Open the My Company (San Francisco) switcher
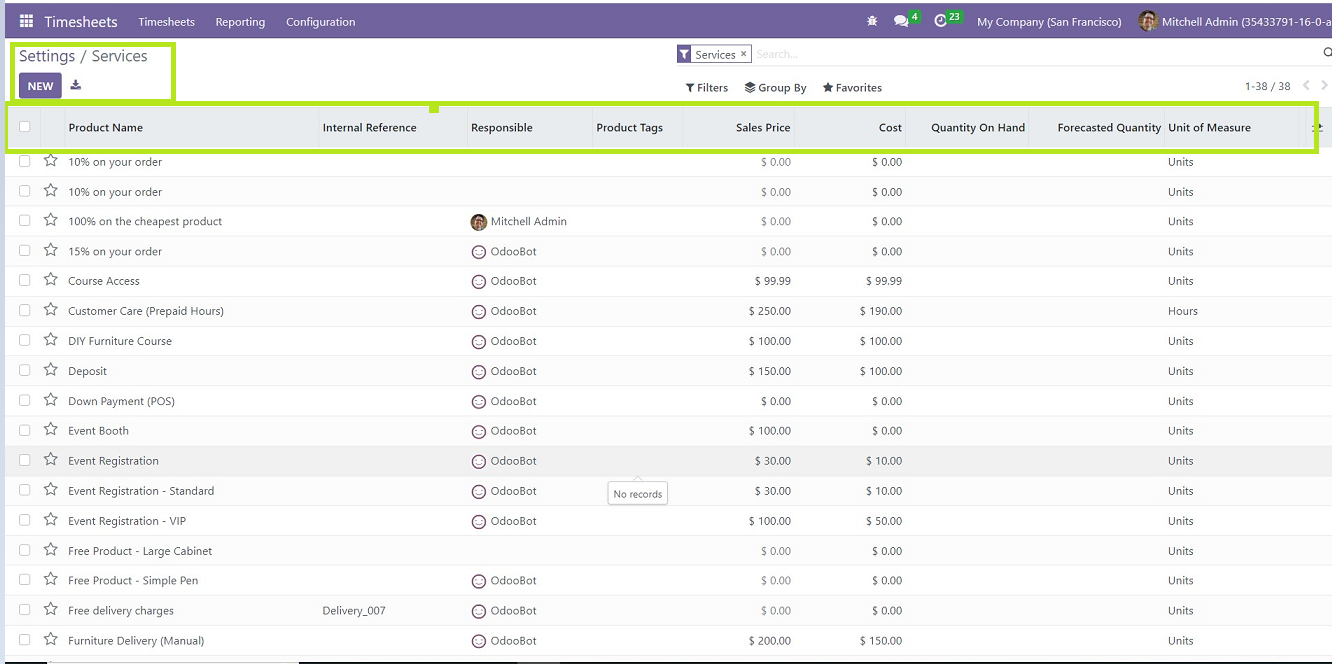This screenshot has width=1332, height=664. coord(1049,21)
